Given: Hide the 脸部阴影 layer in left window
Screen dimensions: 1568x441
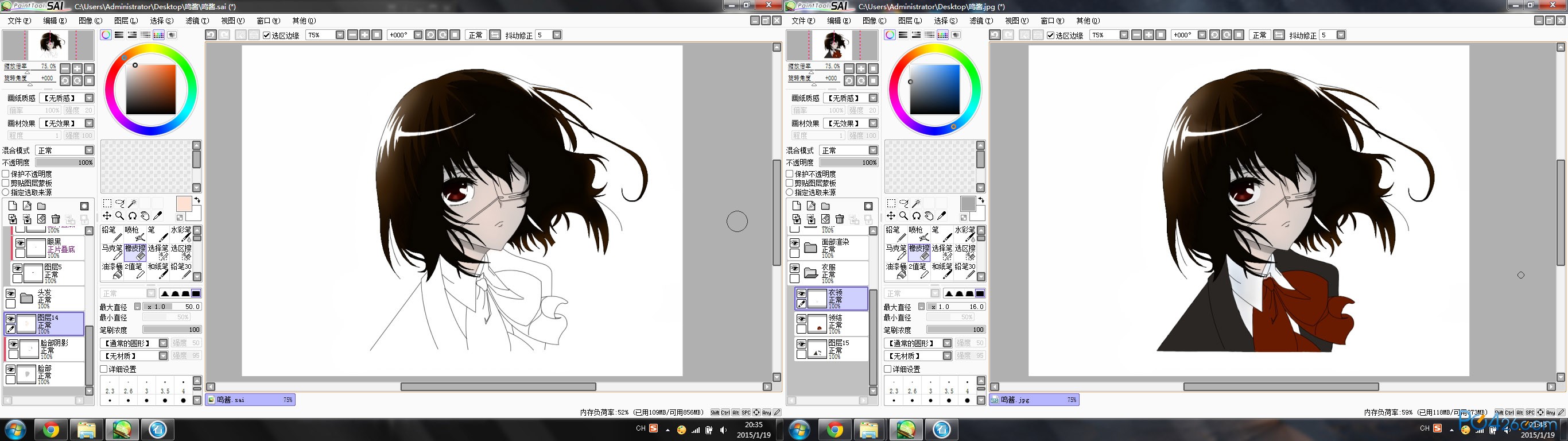Looking at the screenshot, I should [13, 344].
